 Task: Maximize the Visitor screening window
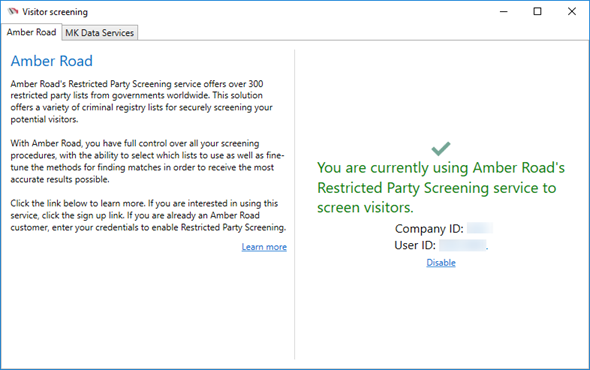pyautogui.click(x=537, y=12)
